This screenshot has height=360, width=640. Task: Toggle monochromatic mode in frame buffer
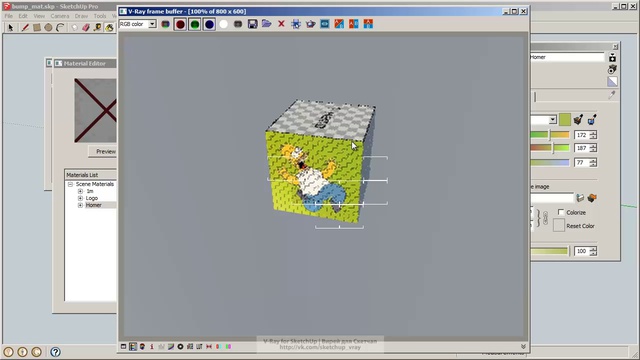(x=238, y=24)
